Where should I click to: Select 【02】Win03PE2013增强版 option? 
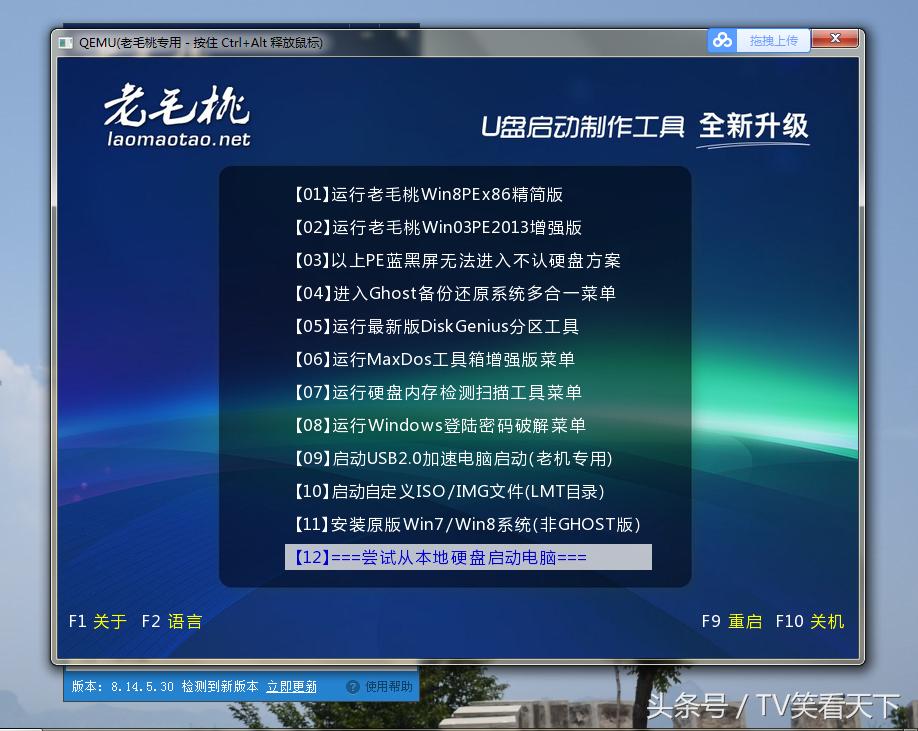click(435, 228)
